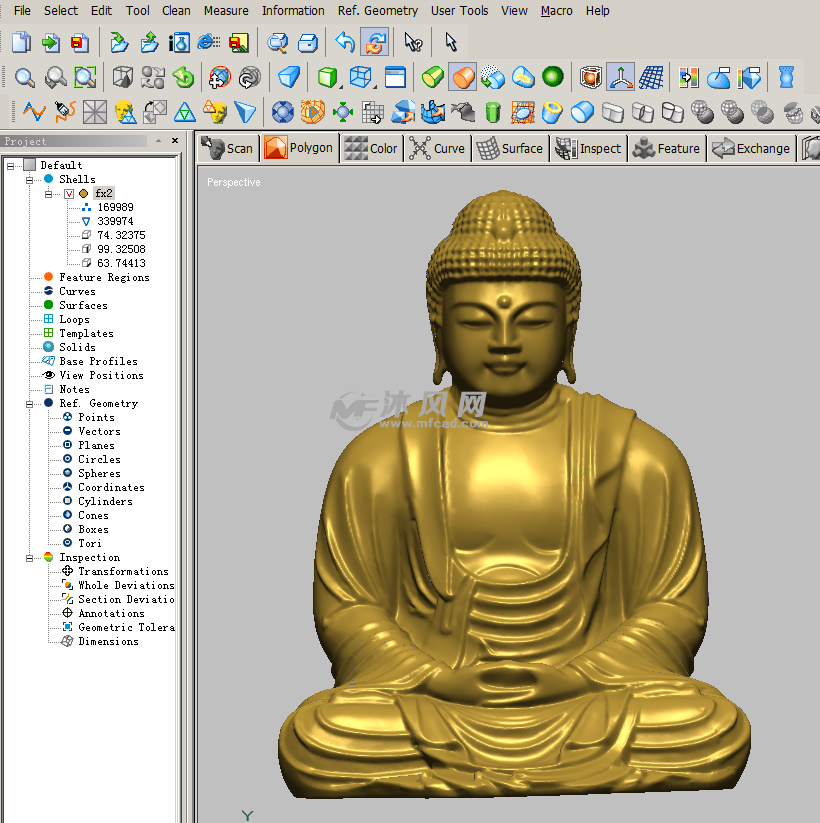The height and width of the screenshot is (823, 820).
Task: Click the first new document icon
Action: click(x=21, y=43)
